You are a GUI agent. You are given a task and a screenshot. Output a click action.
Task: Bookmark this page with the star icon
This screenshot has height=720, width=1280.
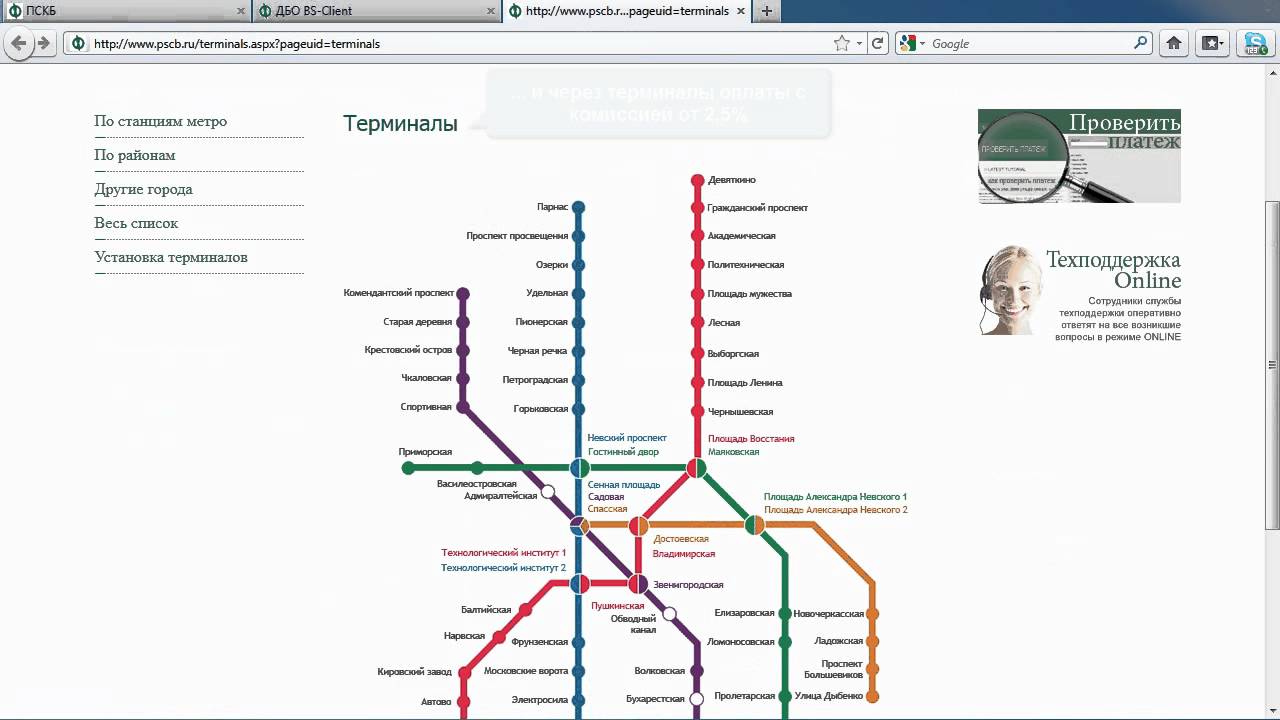point(842,43)
